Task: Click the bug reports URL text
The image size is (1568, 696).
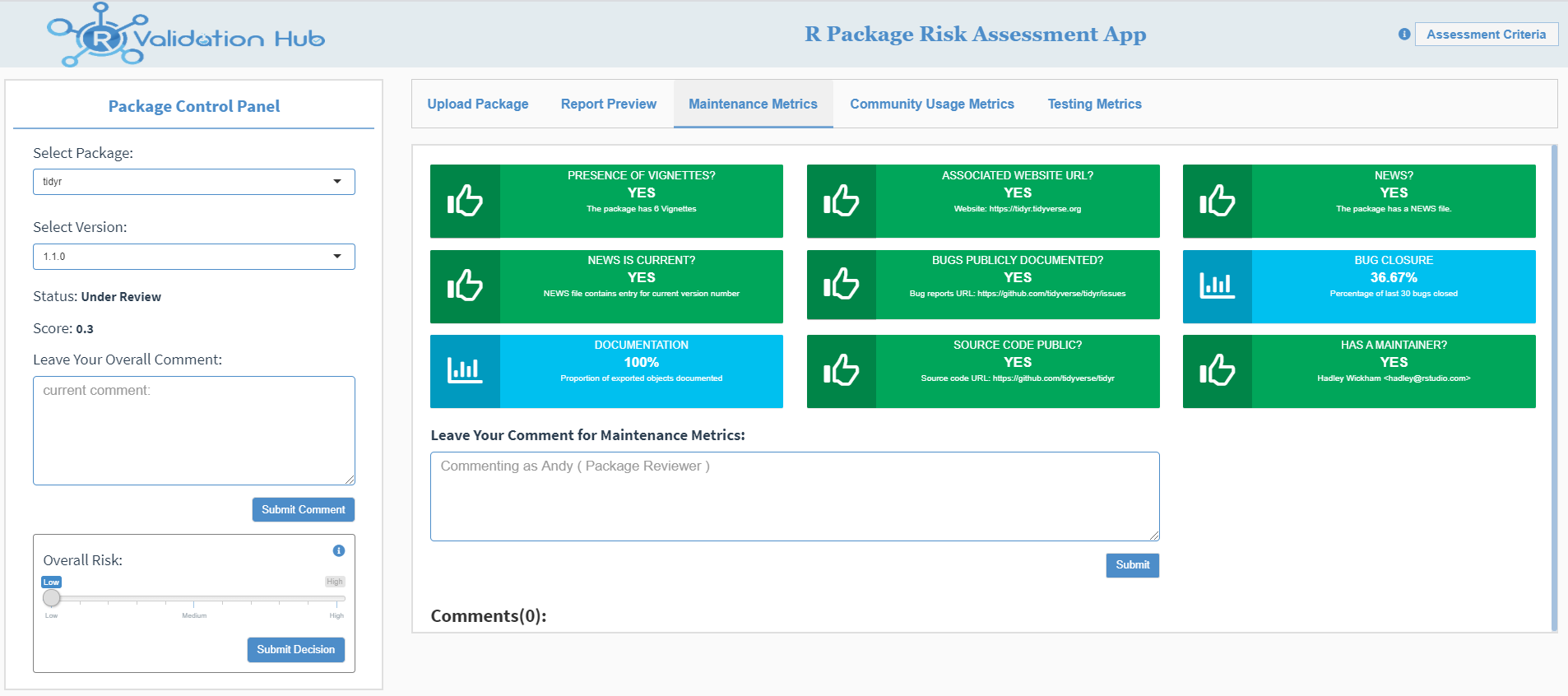Action: pyautogui.click(x=1018, y=294)
